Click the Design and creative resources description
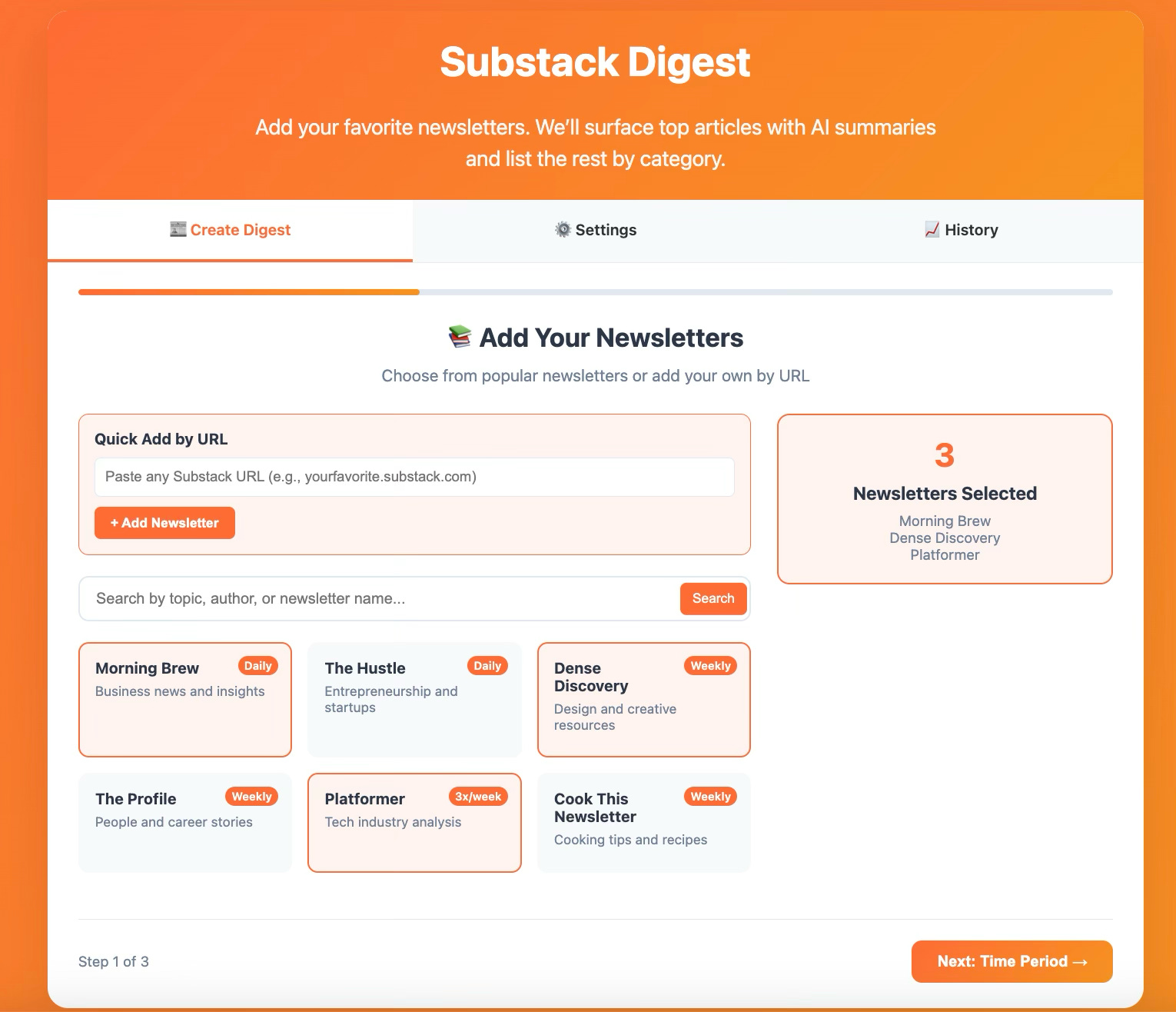Image resolution: width=1176 pixels, height=1012 pixels. [x=615, y=717]
